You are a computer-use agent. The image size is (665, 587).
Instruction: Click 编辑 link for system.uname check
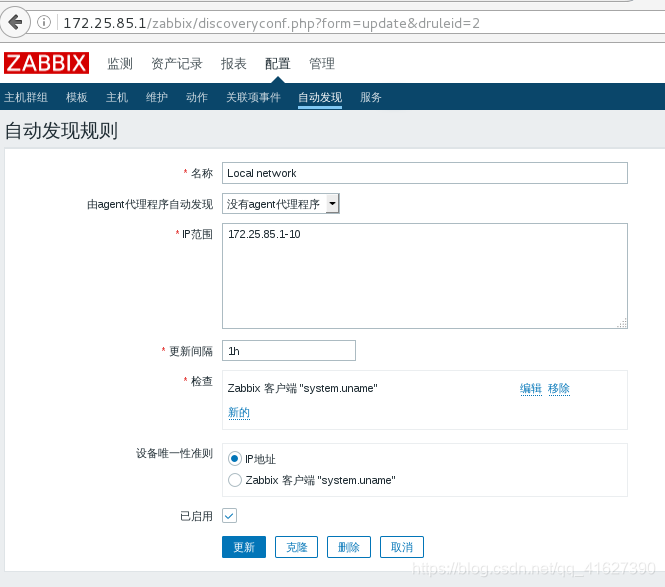click(531, 389)
